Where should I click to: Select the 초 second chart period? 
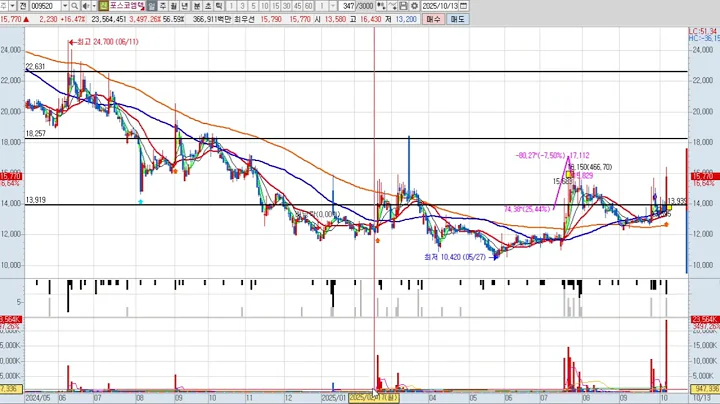(x=208, y=6)
